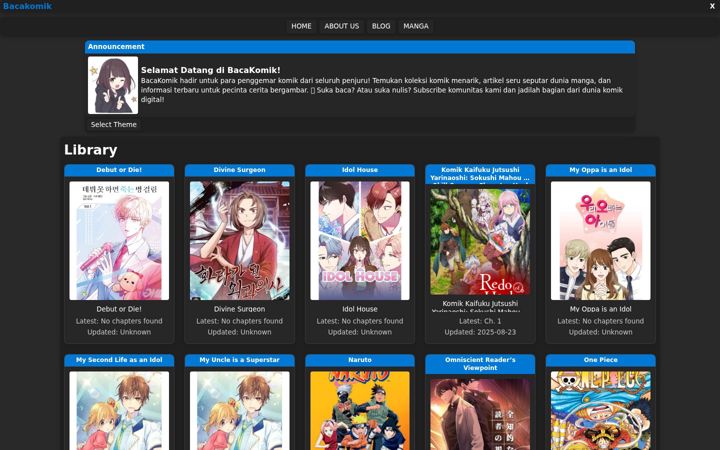Open the BLOG menu item
This screenshot has height=450, width=720.
pos(381,26)
